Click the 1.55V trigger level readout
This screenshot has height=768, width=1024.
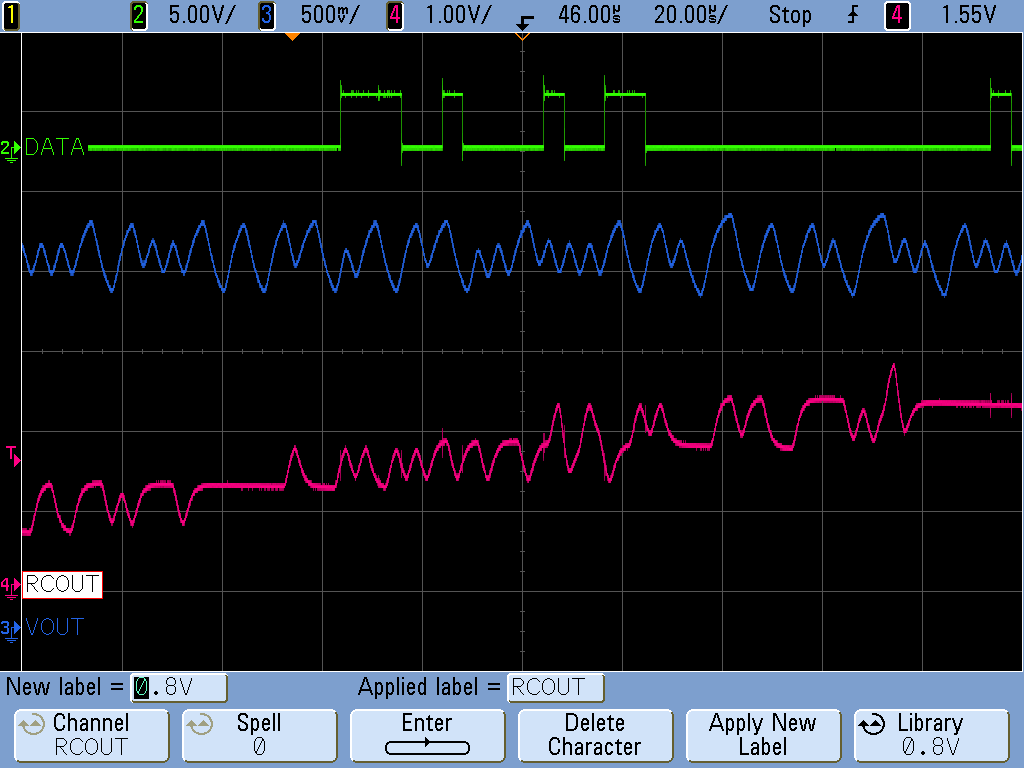pyautogui.click(x=968, y=15)
